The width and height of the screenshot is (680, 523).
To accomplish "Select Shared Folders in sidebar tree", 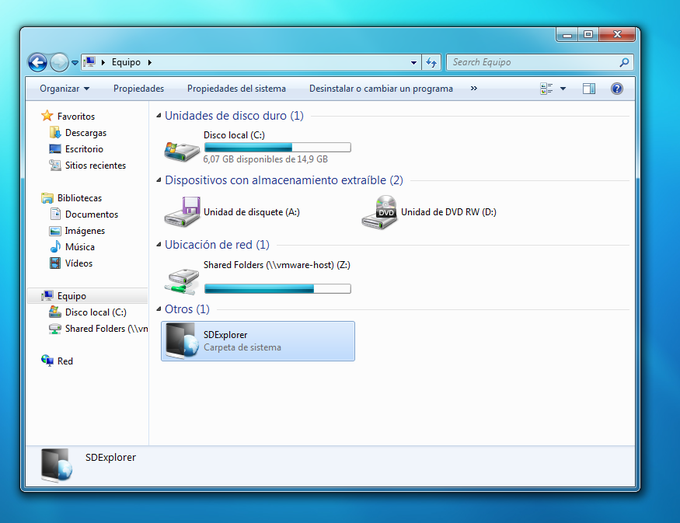I will (x=106, y=329).
